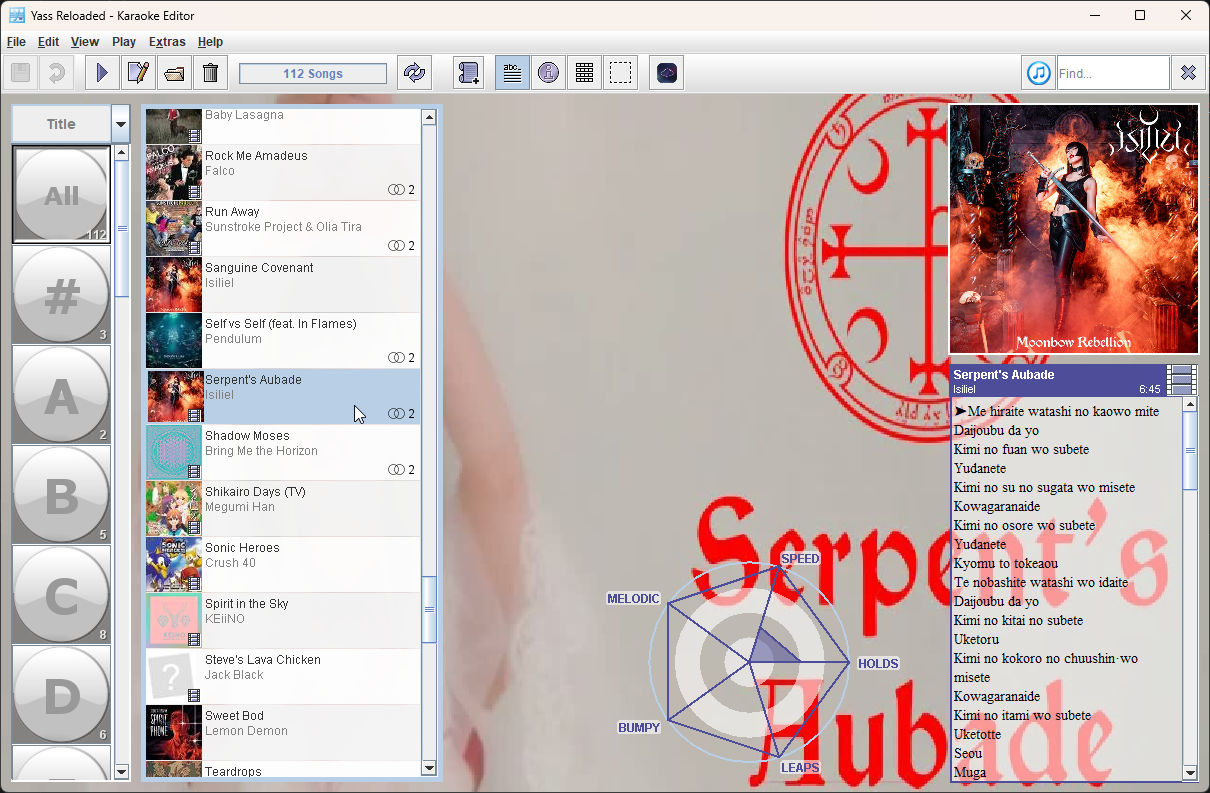Click the trash can delete icon
This screenshot has width=1210, height=793.
210,73
